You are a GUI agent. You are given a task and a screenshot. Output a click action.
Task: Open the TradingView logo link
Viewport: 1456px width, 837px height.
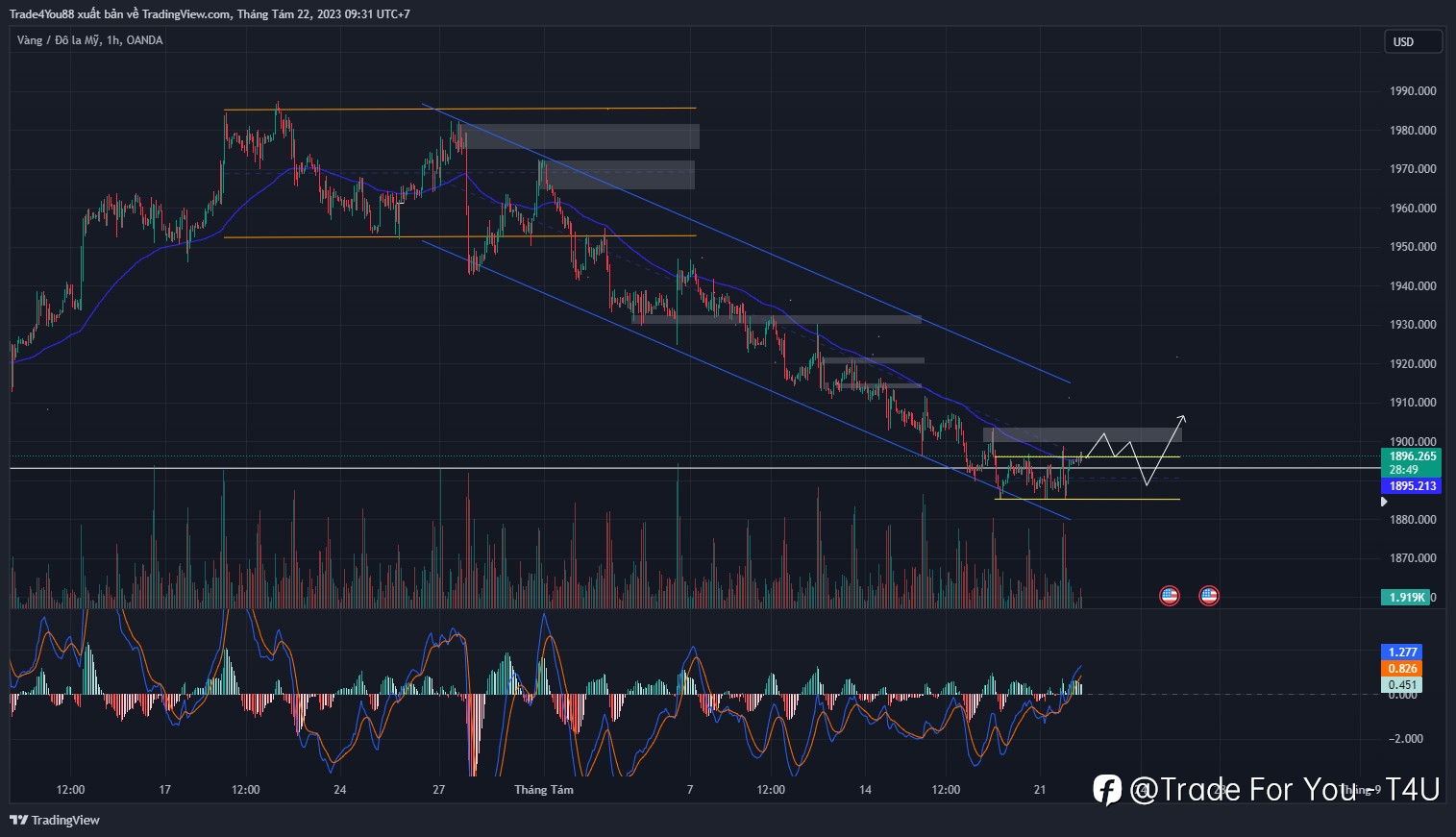click(x=55, y=820)
